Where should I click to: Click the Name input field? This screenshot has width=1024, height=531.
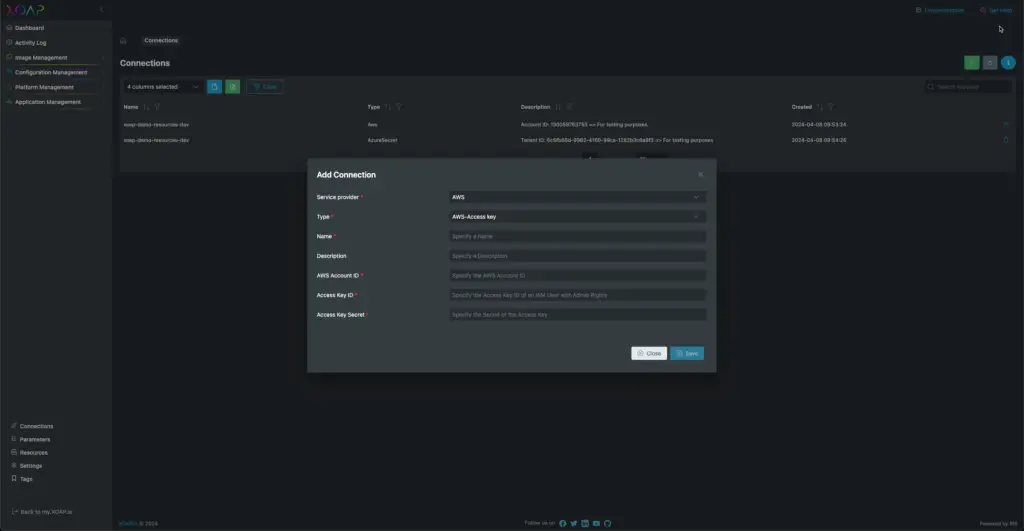pos(577,236)
